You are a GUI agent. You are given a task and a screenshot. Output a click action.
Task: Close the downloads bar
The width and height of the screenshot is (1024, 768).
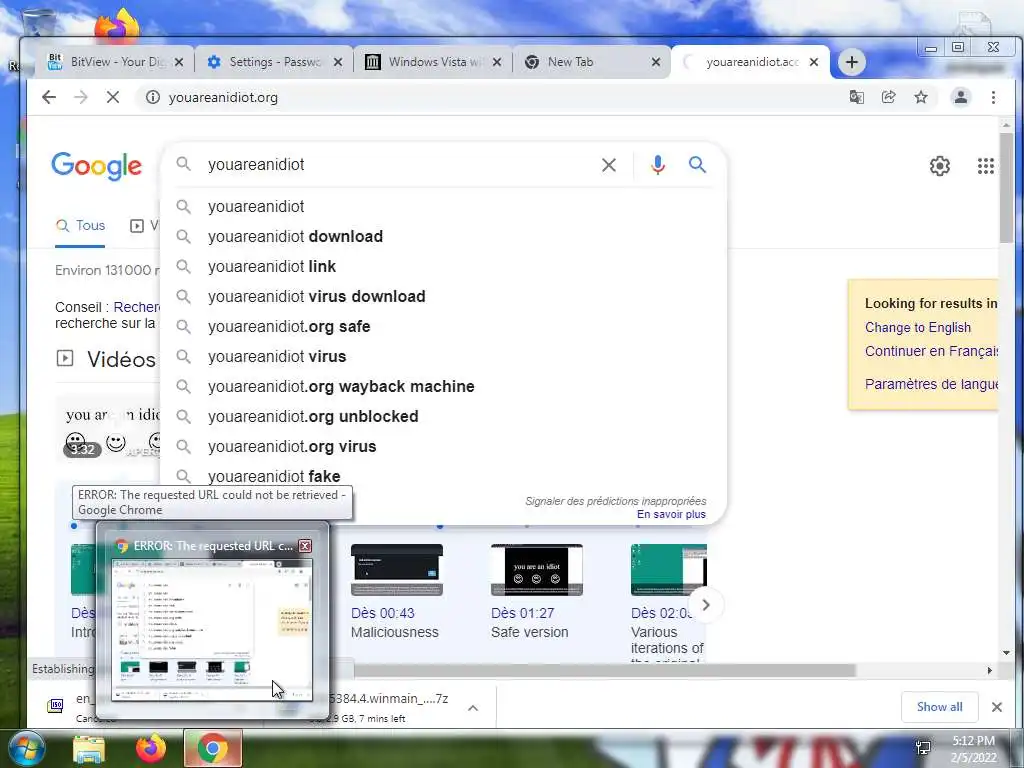point(997,707)
